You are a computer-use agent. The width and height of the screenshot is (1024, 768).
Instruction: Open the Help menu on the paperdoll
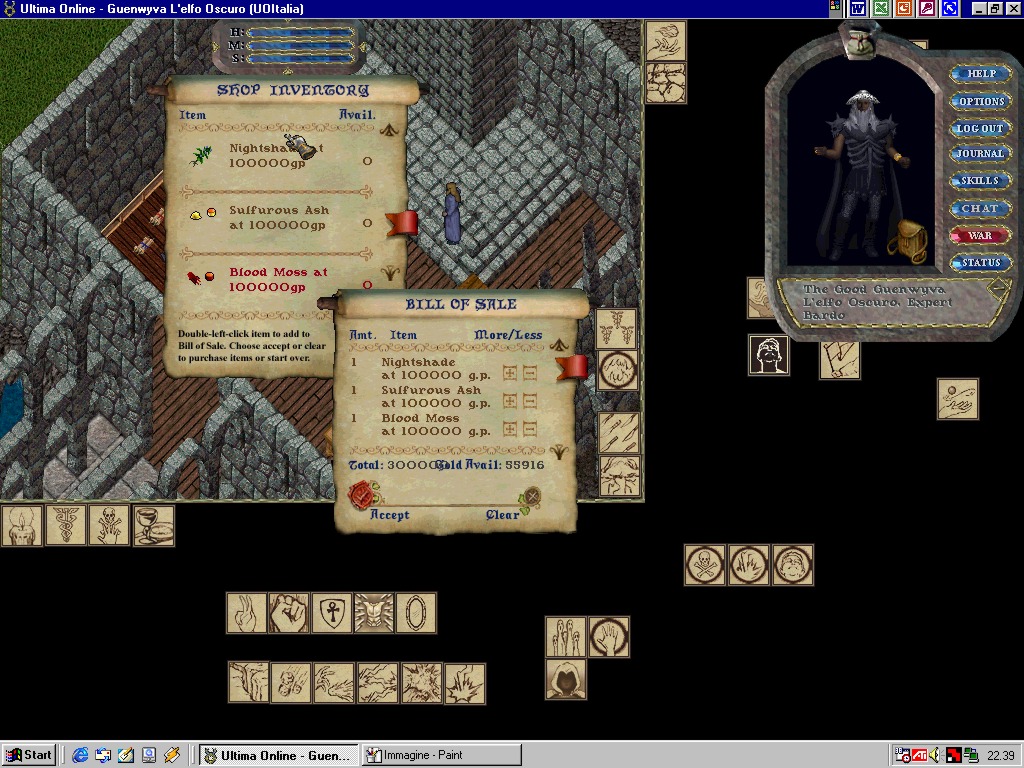(981, 74)
